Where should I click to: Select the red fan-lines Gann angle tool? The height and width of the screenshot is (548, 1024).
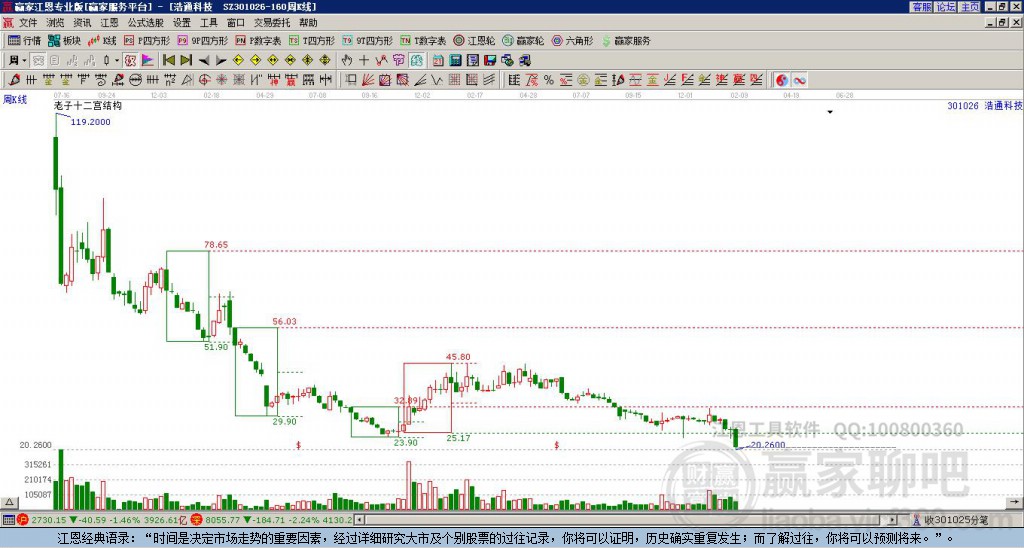coord(368,80)
